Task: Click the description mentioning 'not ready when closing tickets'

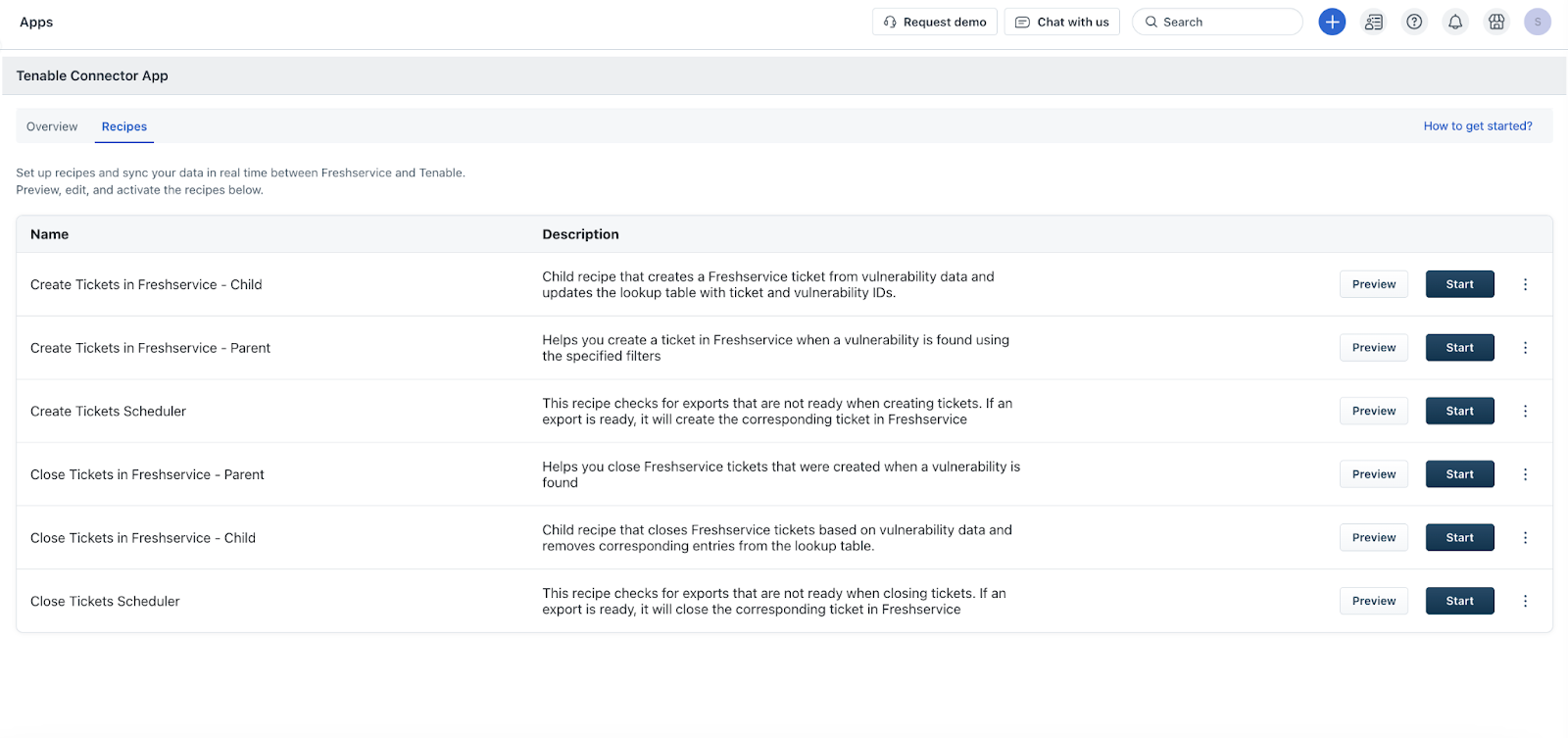Action: click(774, 601)
